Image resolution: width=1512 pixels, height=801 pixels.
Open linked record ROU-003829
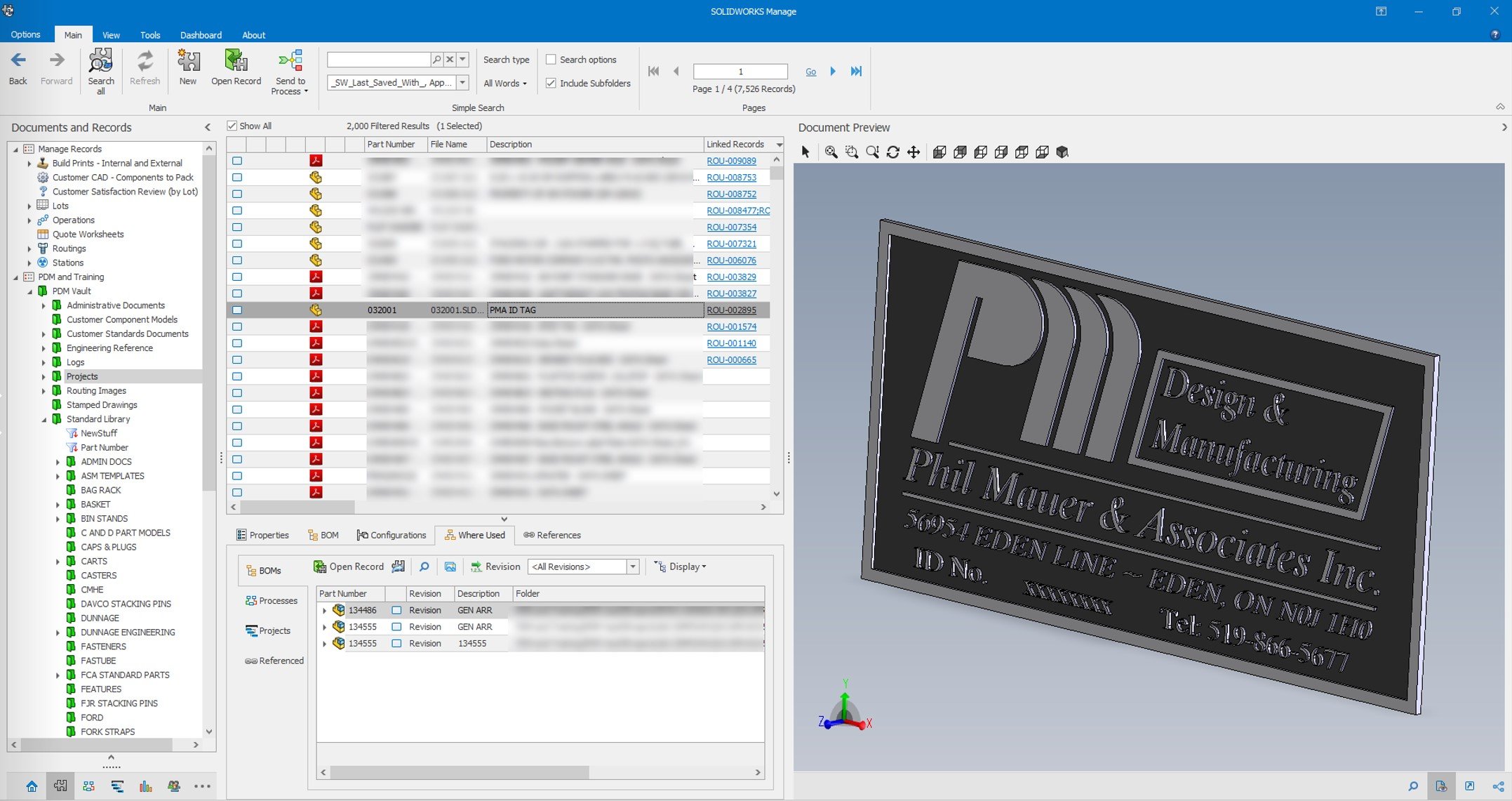pos(731,277)
